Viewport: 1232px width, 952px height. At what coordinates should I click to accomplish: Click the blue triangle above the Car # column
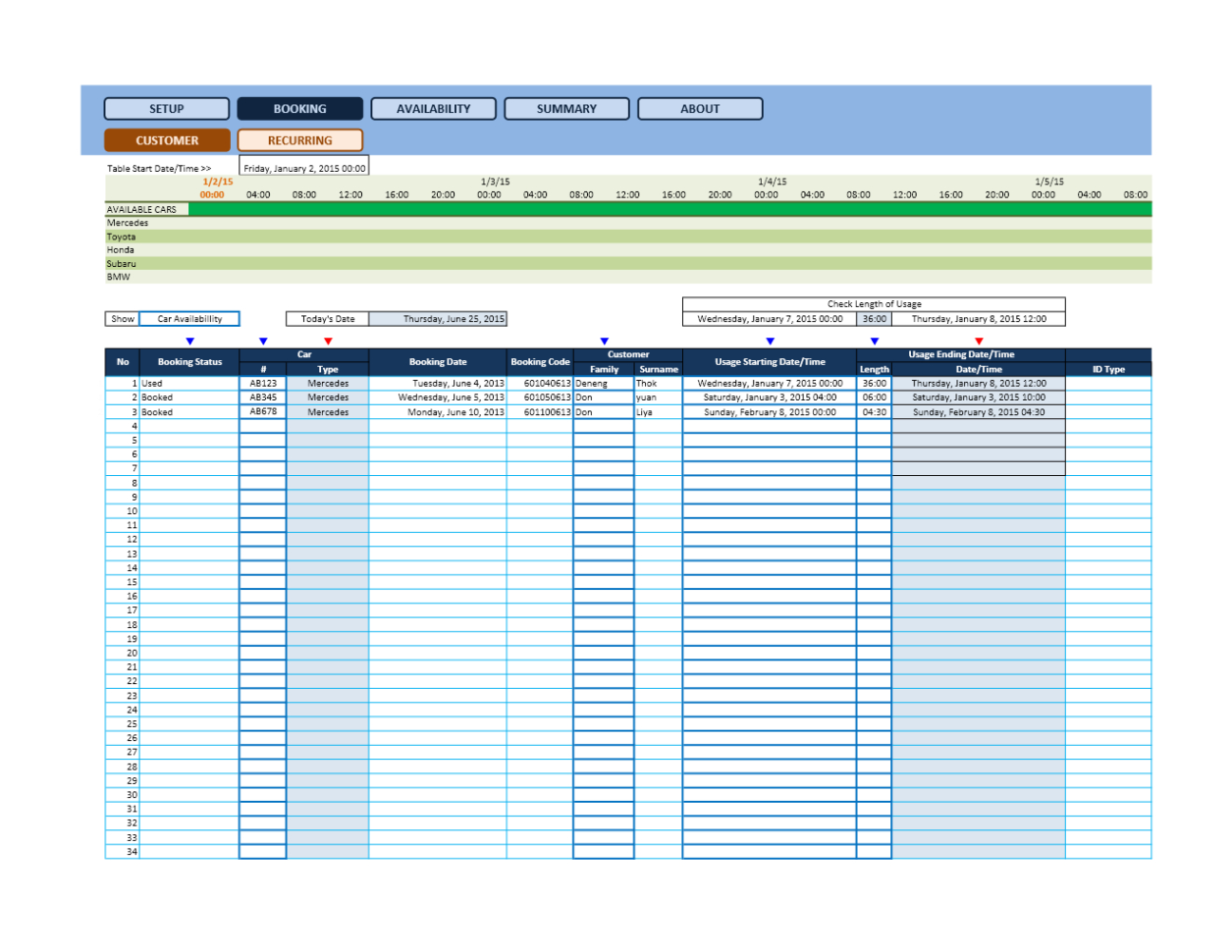(262, 343)
